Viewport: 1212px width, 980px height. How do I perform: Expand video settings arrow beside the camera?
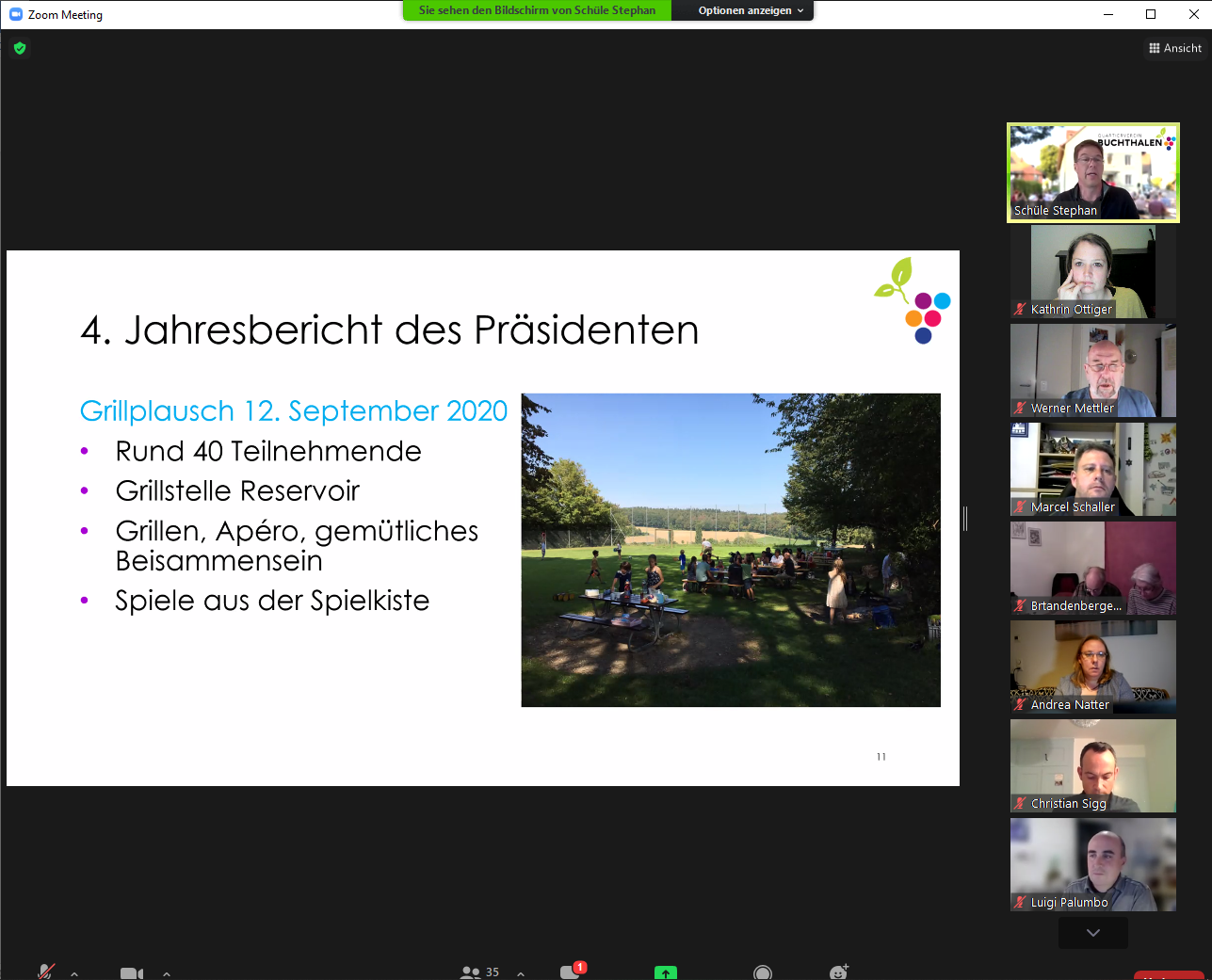[167, 973]
